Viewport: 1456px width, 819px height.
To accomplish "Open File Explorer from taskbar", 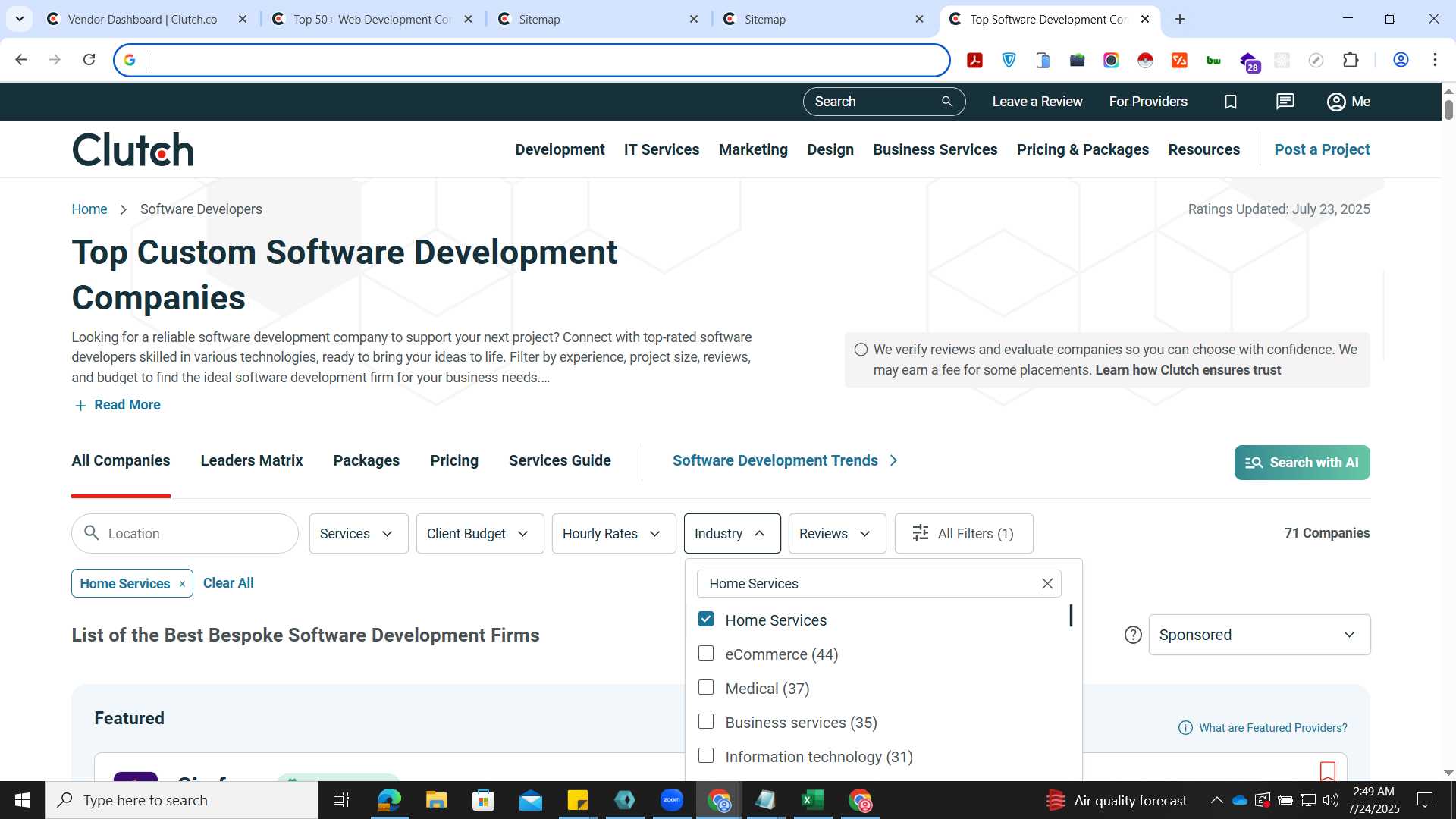I will (436, 800).
